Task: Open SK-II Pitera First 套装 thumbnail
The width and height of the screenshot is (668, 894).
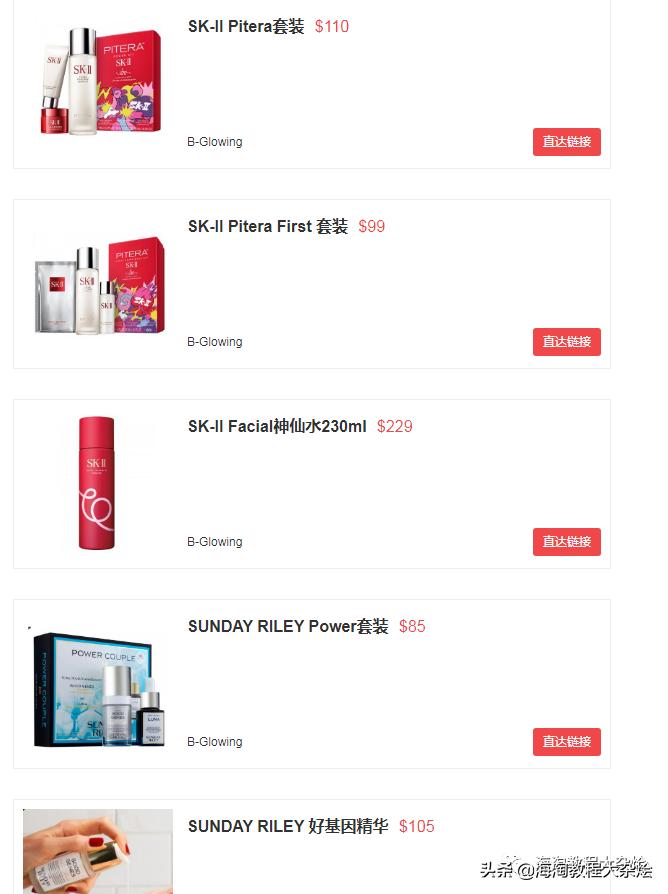Action: coord(100,285)
